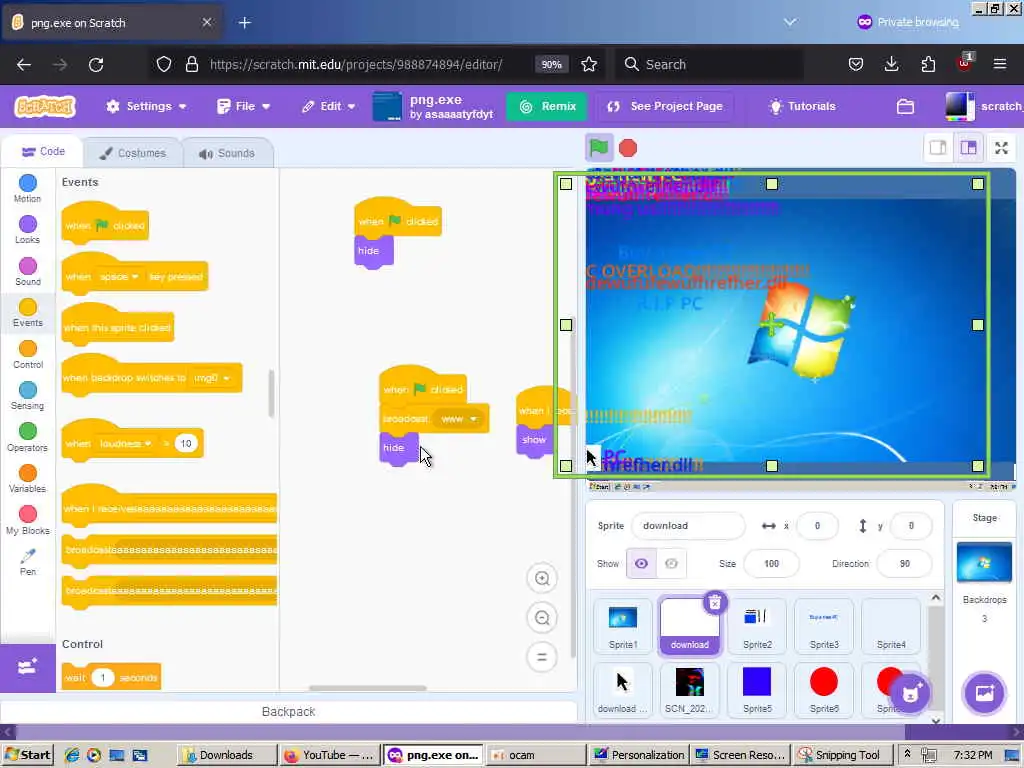Open the File menu
The image size is (1024, 768).
point(244,106)
